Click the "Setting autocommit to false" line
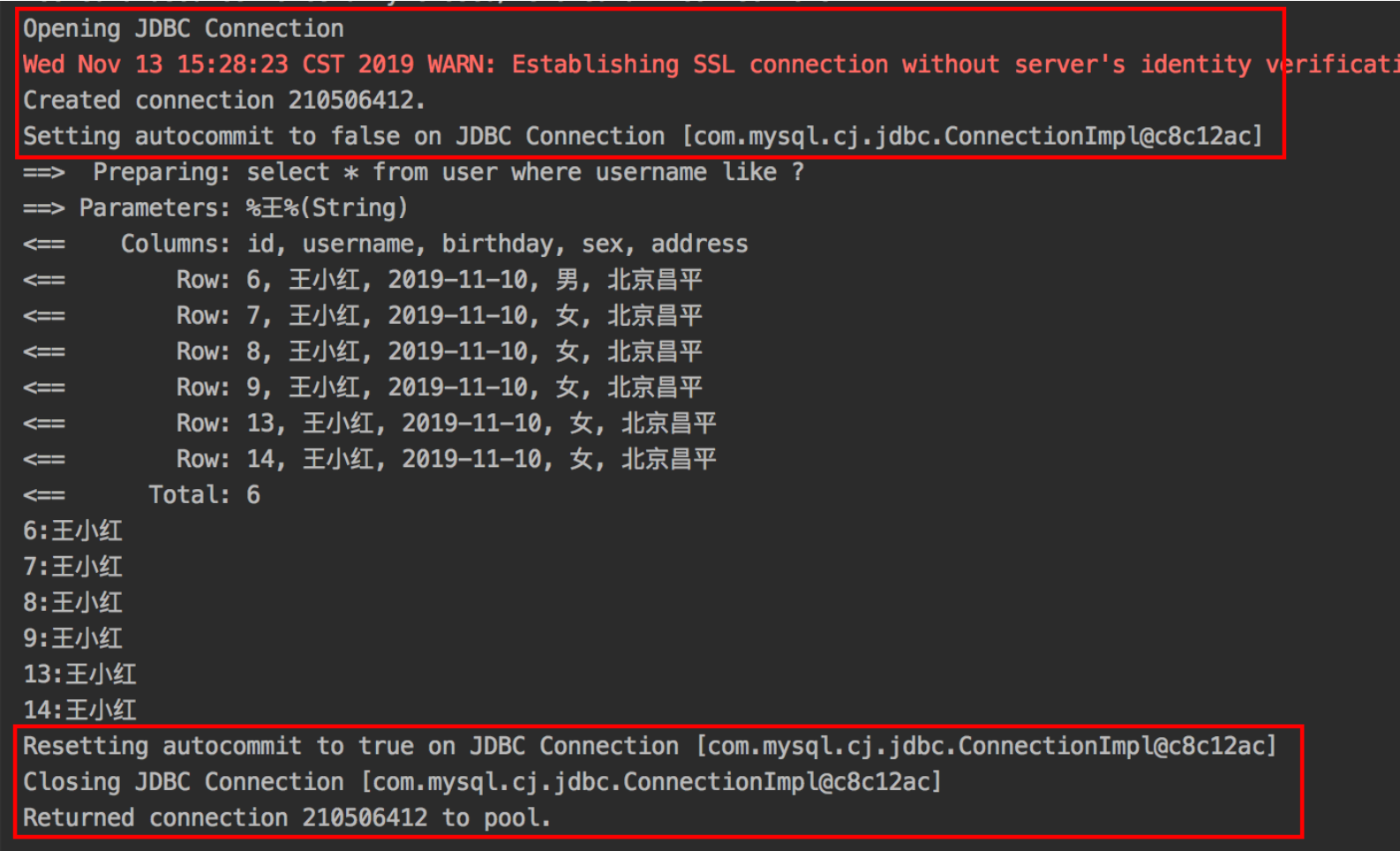Viewport: 1400px width, 851px height. (x=643, y=136)
